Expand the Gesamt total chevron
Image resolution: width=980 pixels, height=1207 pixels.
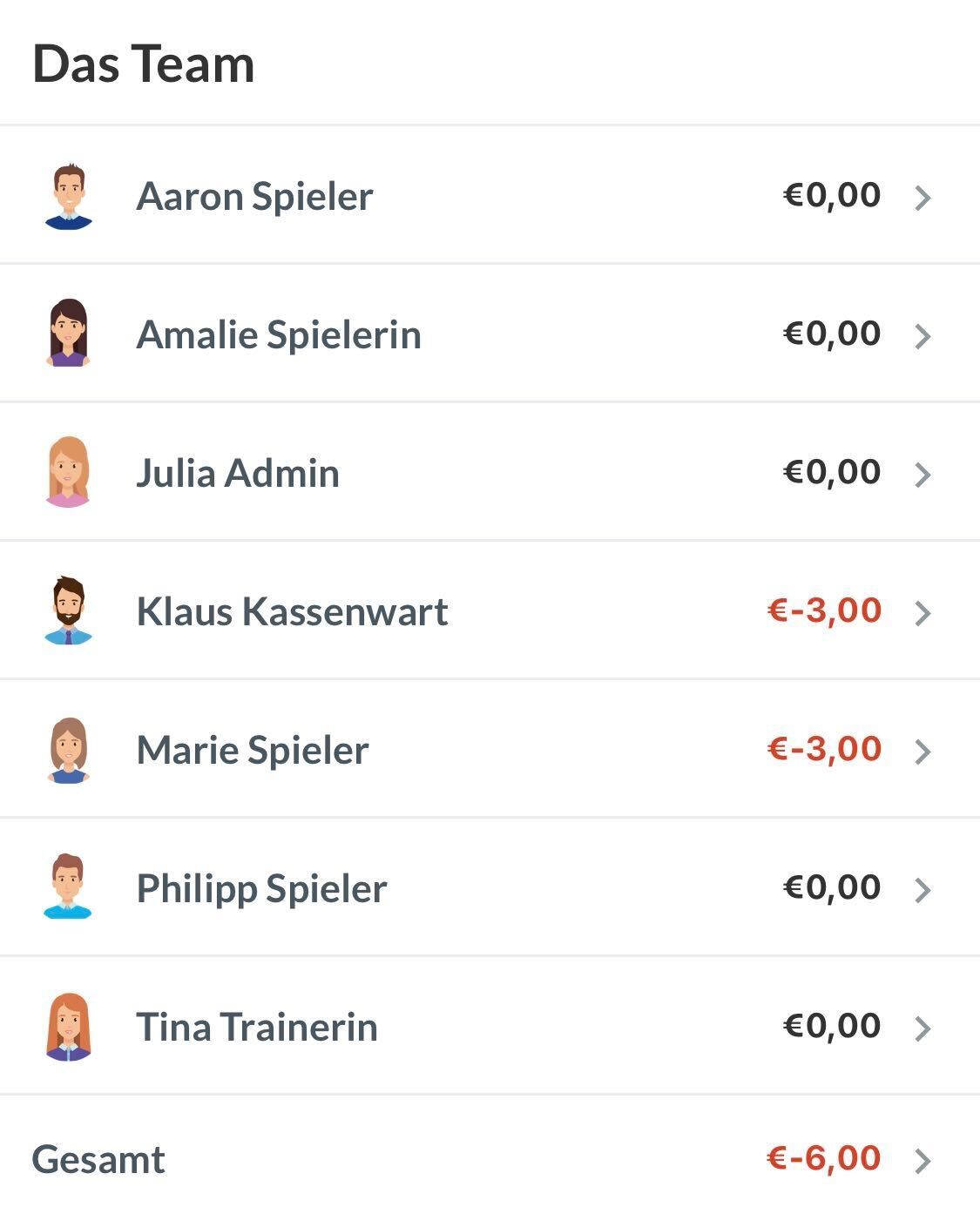pos(923,1161)
